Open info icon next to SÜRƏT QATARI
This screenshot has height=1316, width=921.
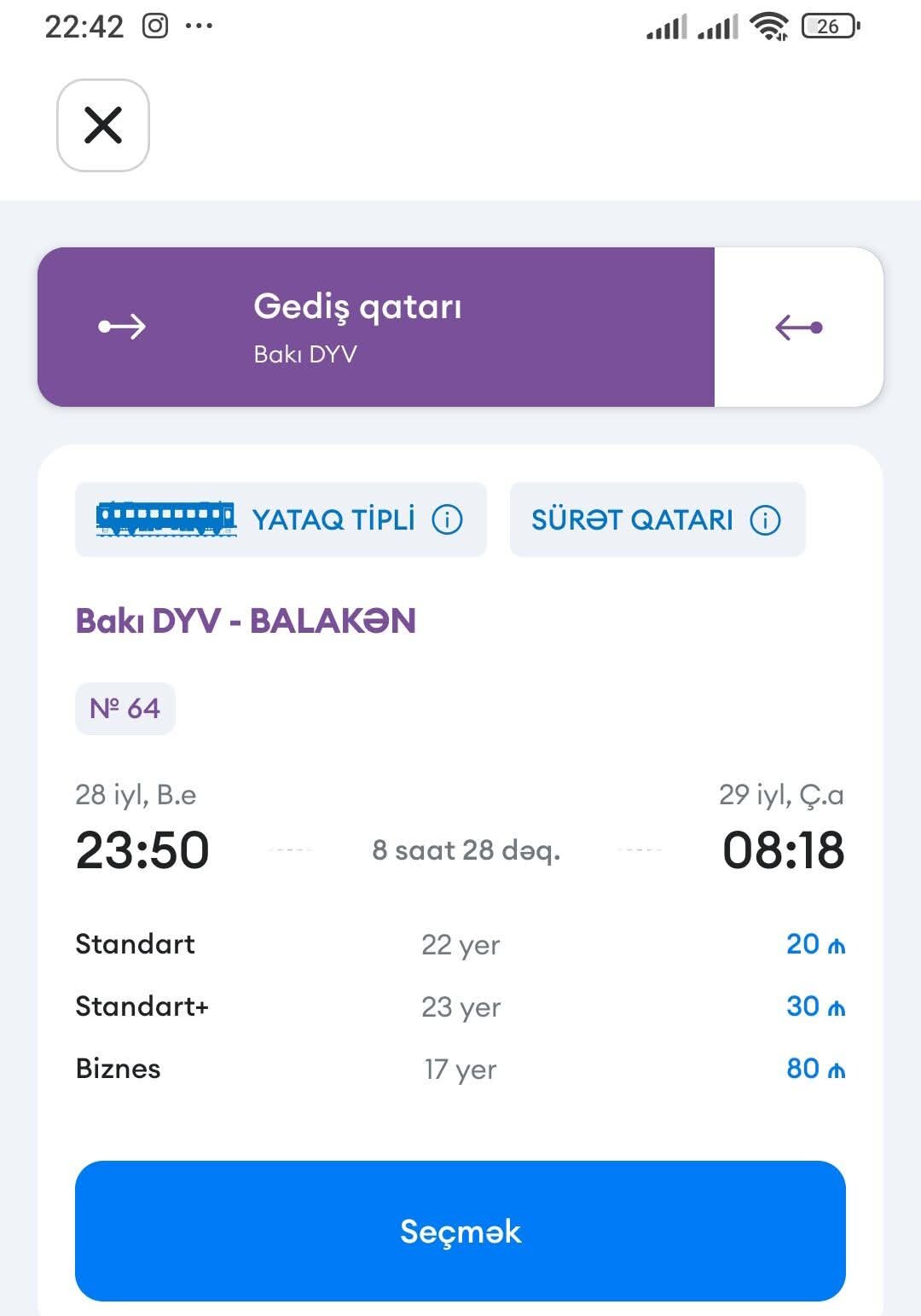765,519
